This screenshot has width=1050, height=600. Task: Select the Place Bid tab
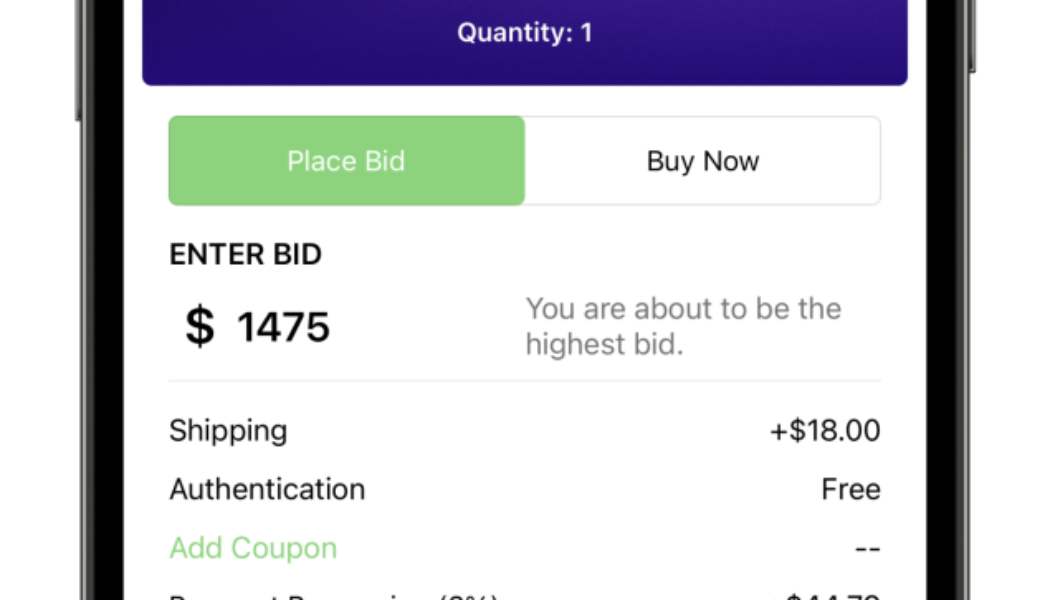pyautogui.click(x=345, y=161)
